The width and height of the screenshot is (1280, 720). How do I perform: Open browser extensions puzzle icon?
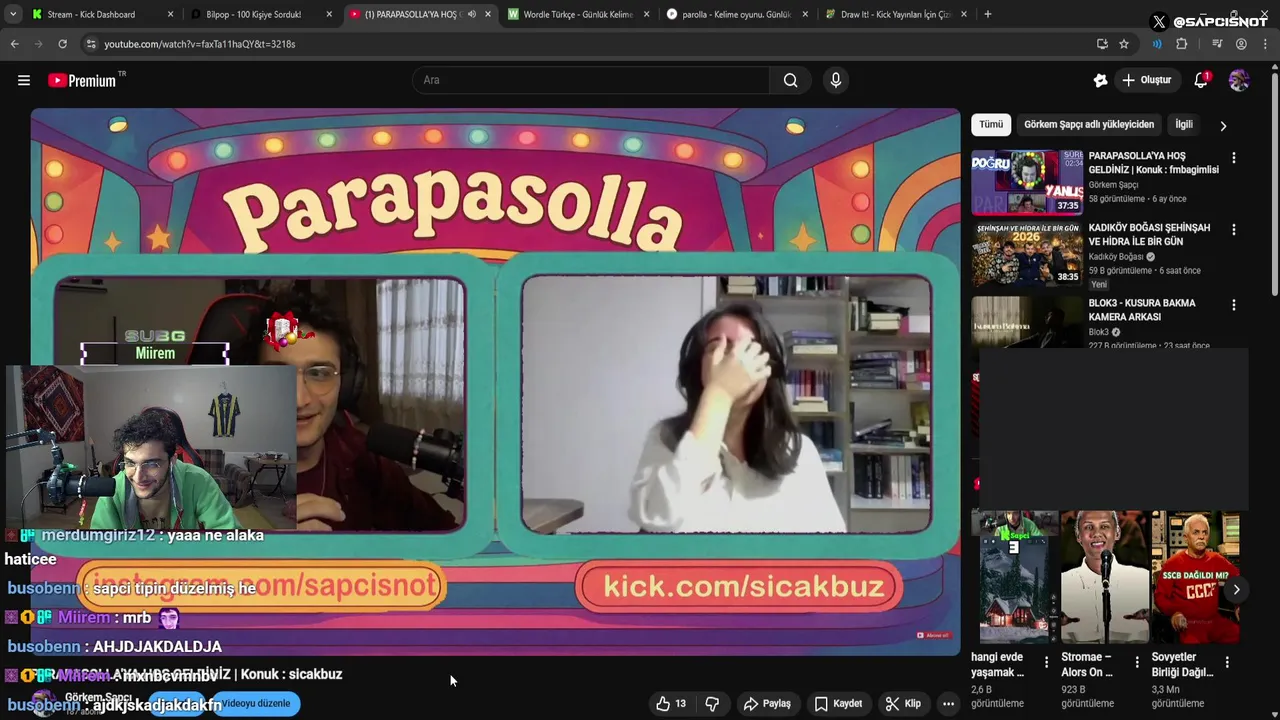[1182, 44]
